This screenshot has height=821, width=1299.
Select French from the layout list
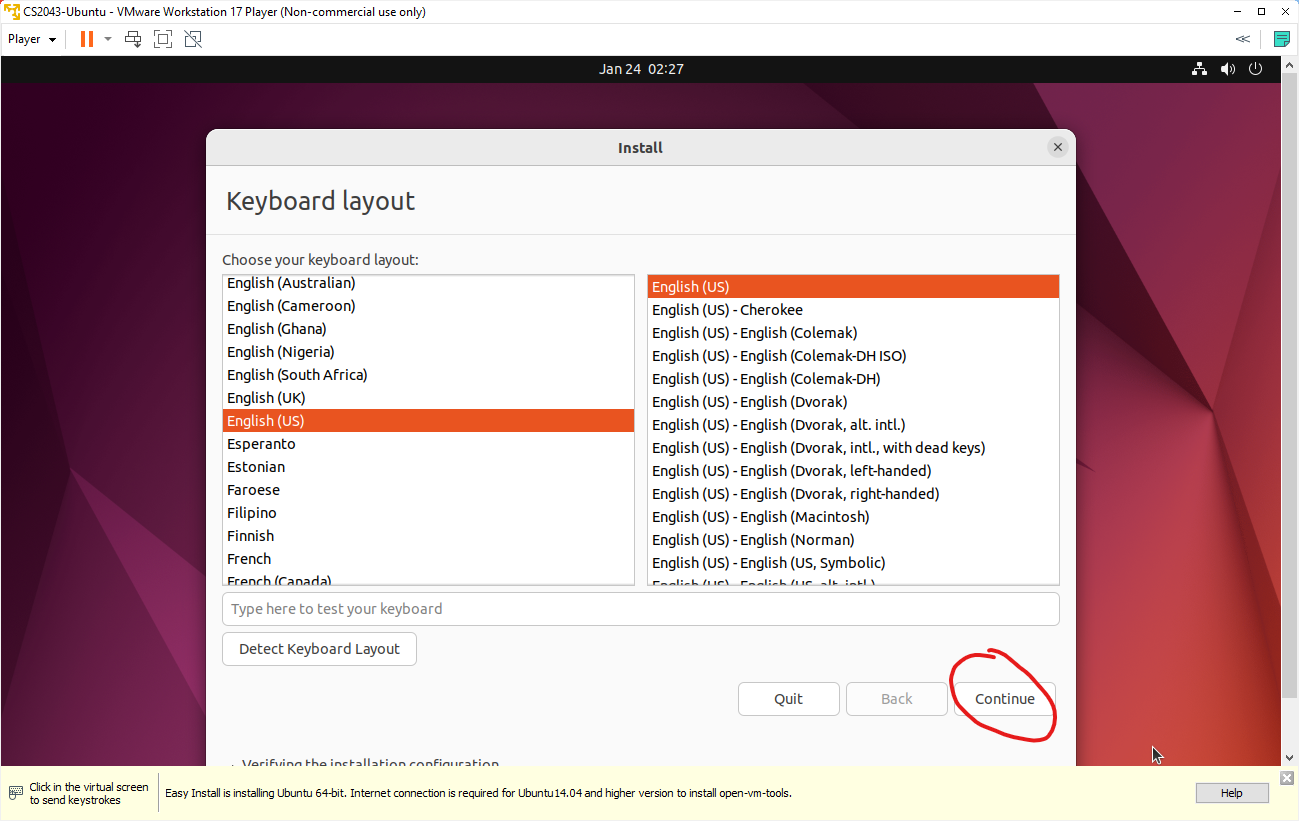coord(249,558)
